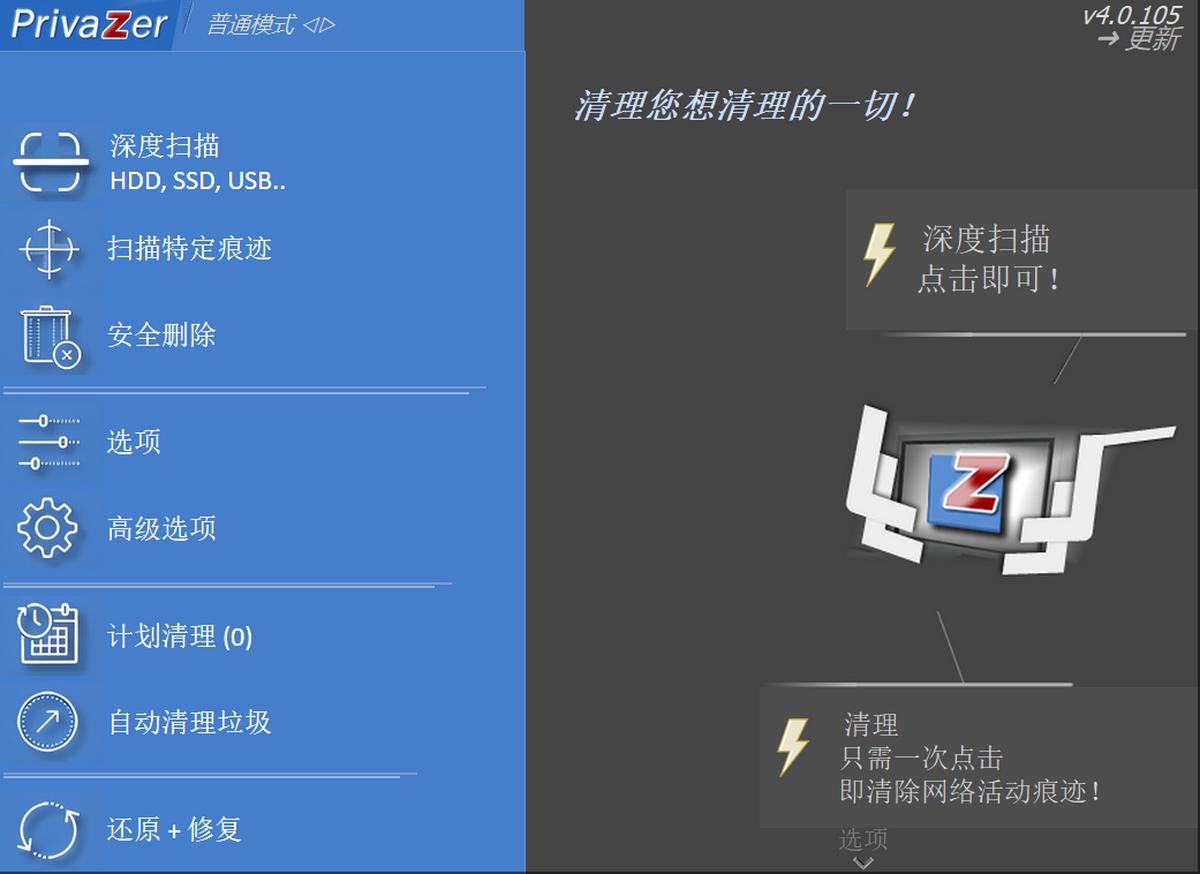1200x874 pixels.
Task: Open 安全删除 menu entry
Action: 162,335
